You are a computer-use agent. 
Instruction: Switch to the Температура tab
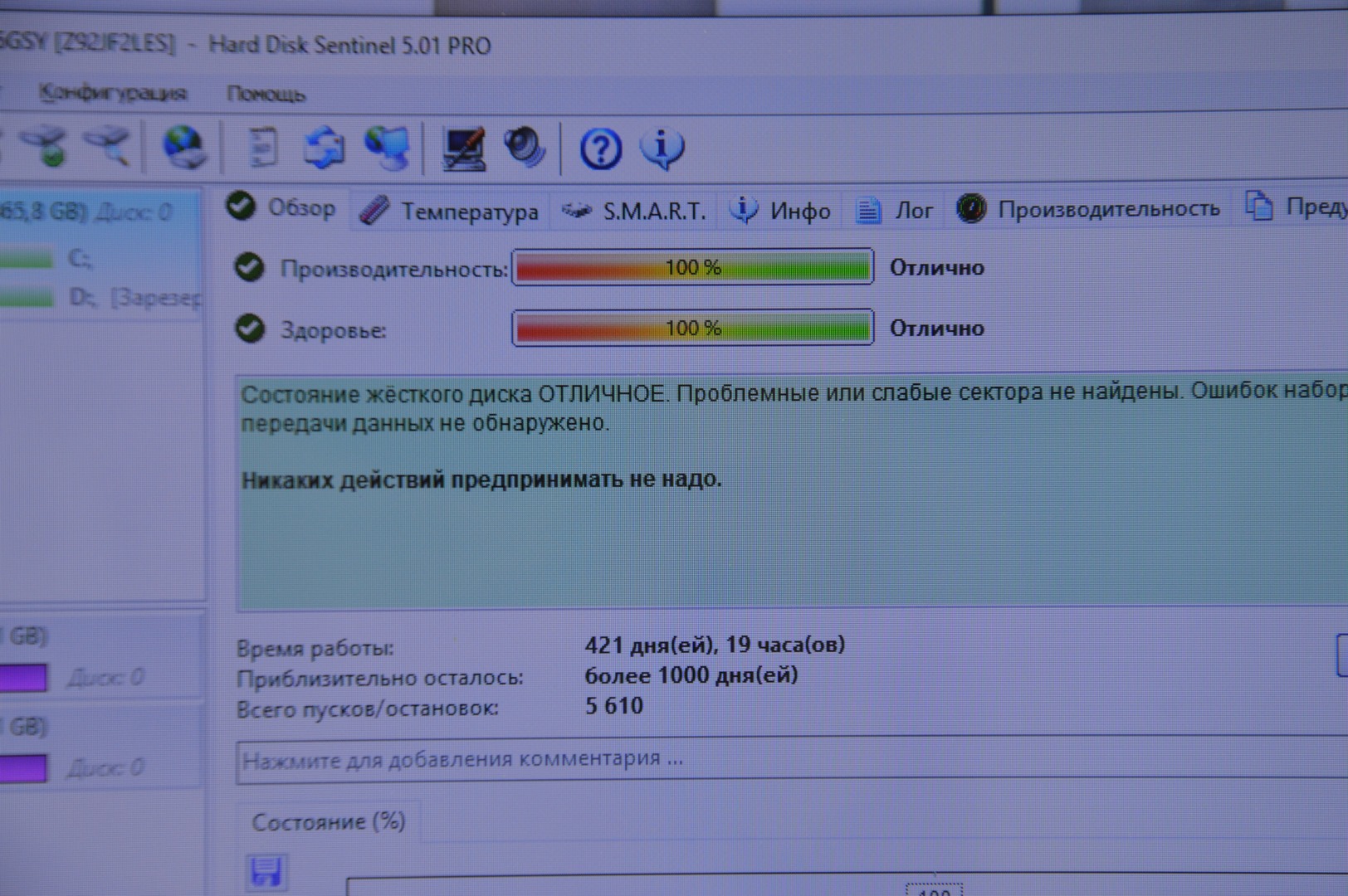452,212
